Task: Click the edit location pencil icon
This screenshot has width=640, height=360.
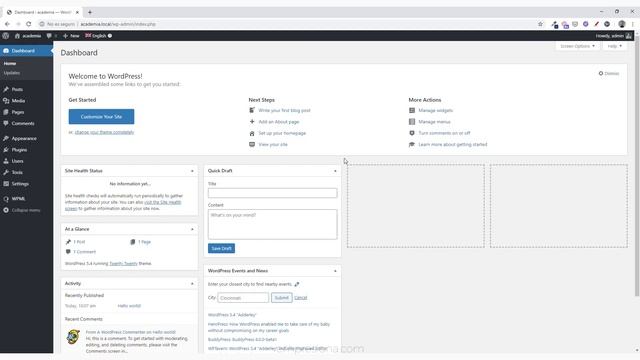Action: tap(297, 284)
